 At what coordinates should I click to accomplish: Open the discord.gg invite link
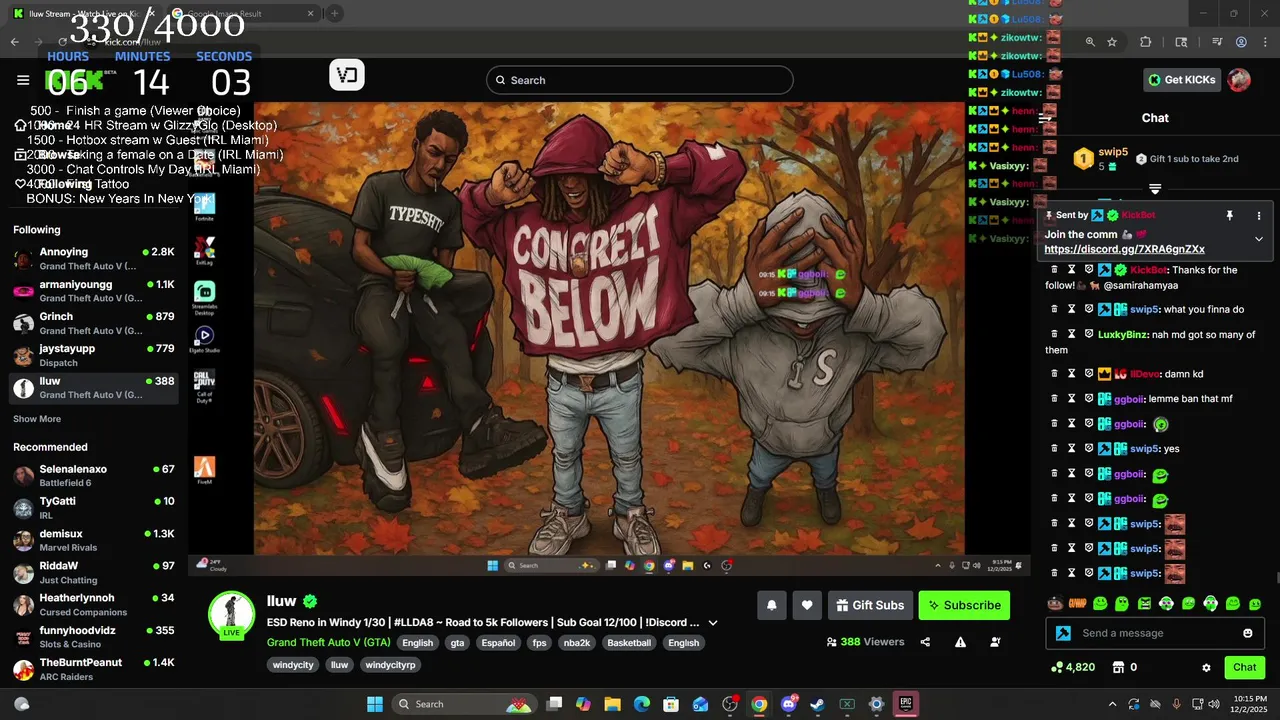point(1124,249)
